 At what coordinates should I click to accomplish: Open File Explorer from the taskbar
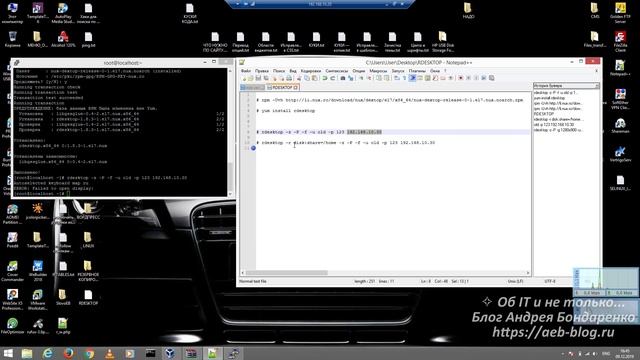point(27,353)
